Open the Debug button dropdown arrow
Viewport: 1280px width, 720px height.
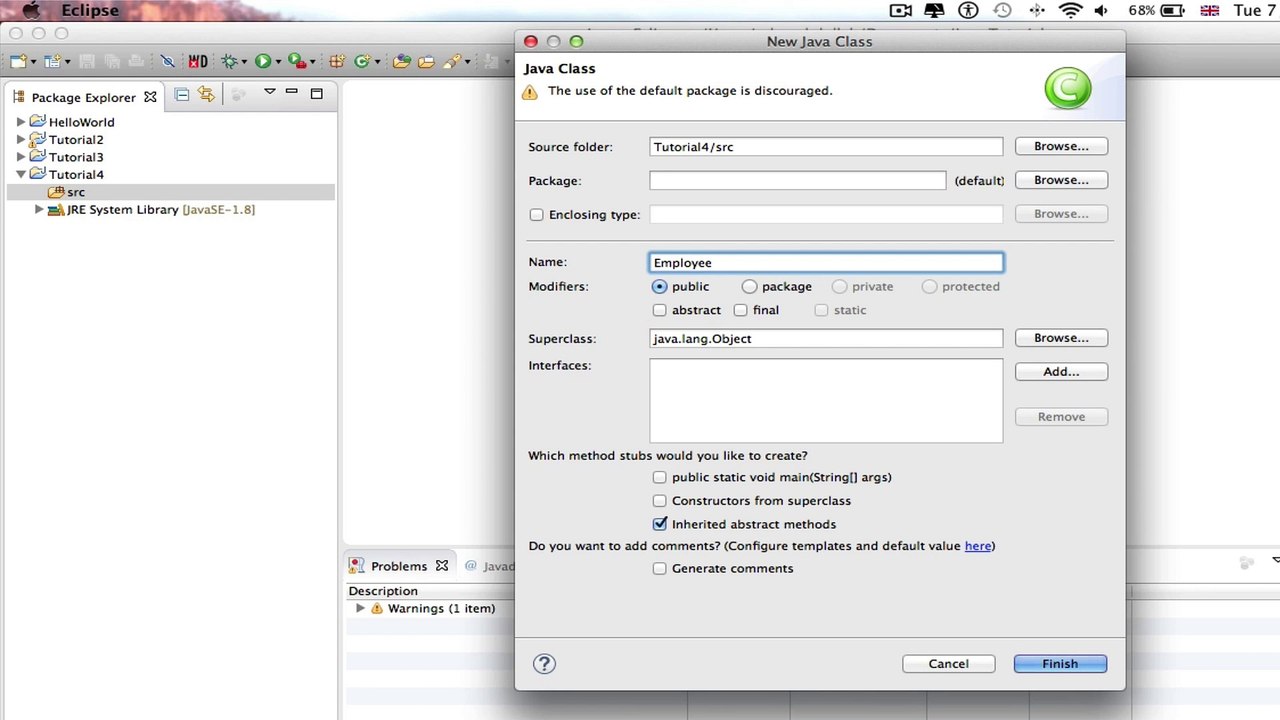click(x=244, y=63)
